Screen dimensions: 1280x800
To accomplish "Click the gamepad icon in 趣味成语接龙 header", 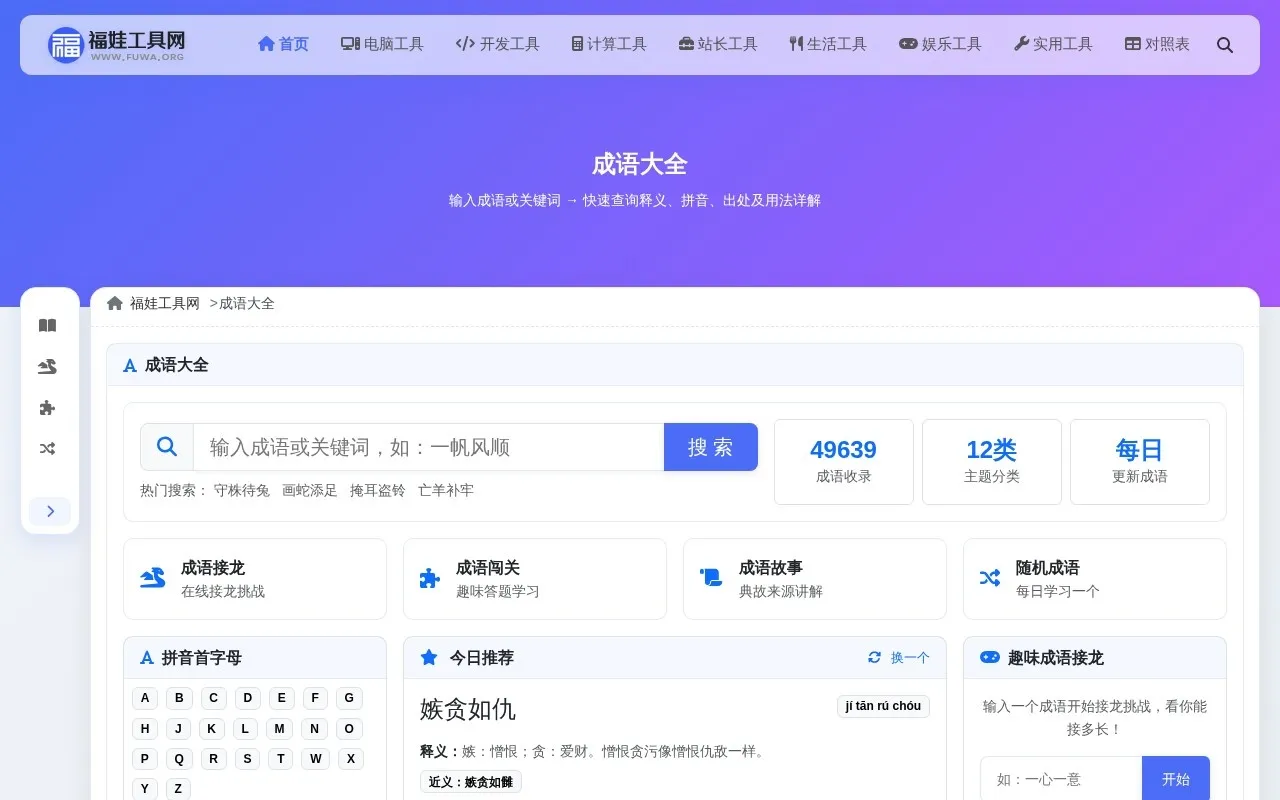I will coord(989,657).
